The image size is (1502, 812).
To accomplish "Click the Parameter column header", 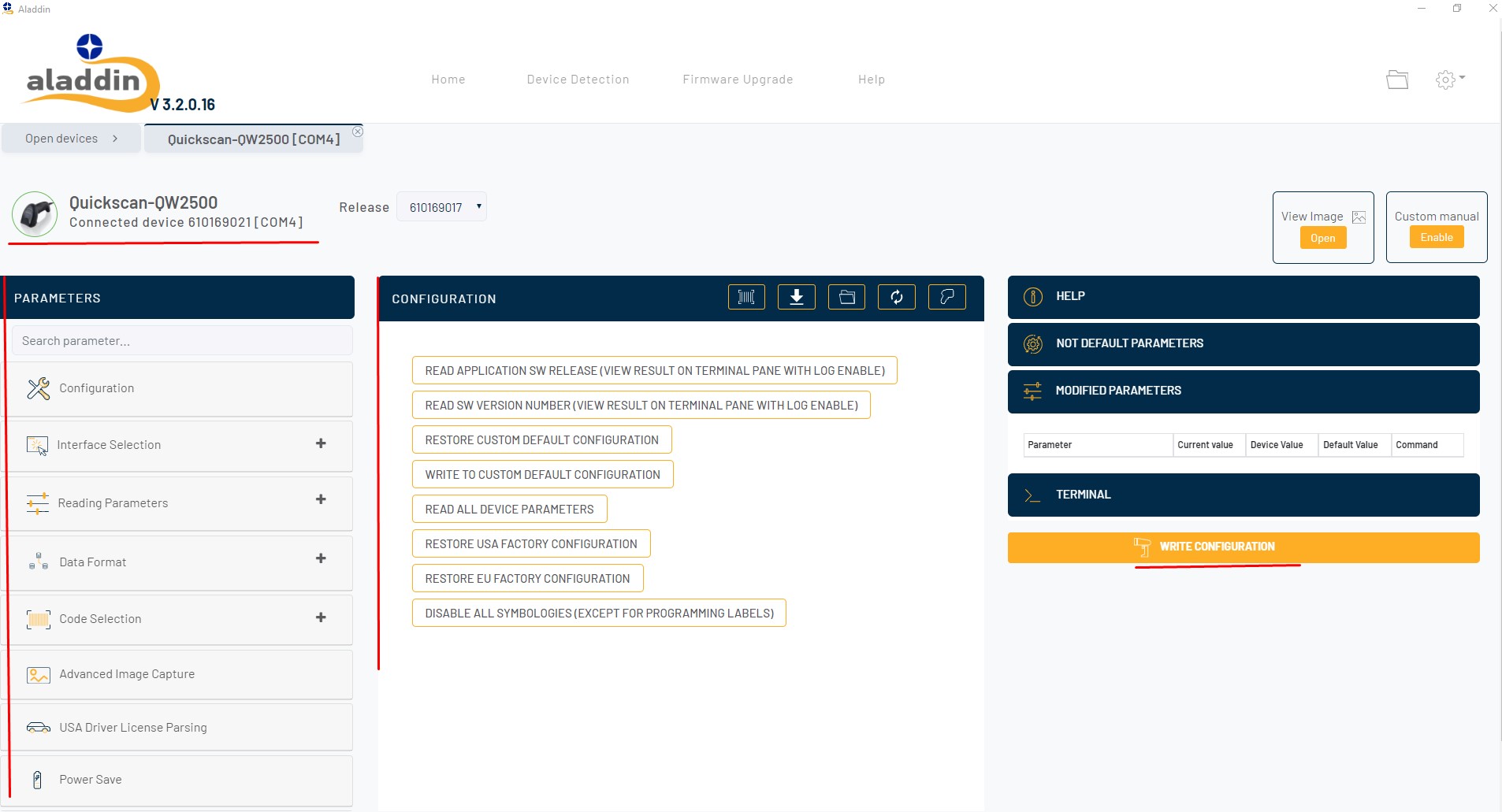I will click(x=1098, y=445).
